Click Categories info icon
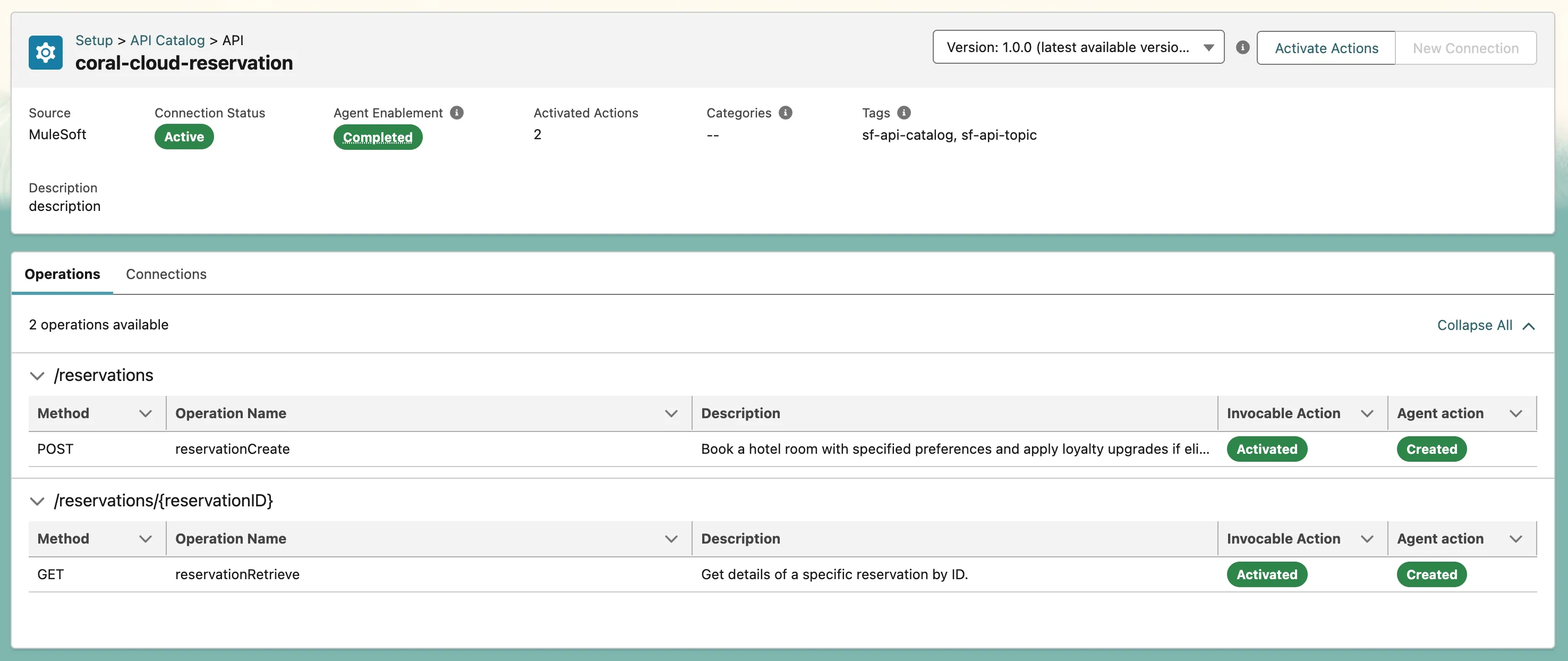 (x=785, y=113)
